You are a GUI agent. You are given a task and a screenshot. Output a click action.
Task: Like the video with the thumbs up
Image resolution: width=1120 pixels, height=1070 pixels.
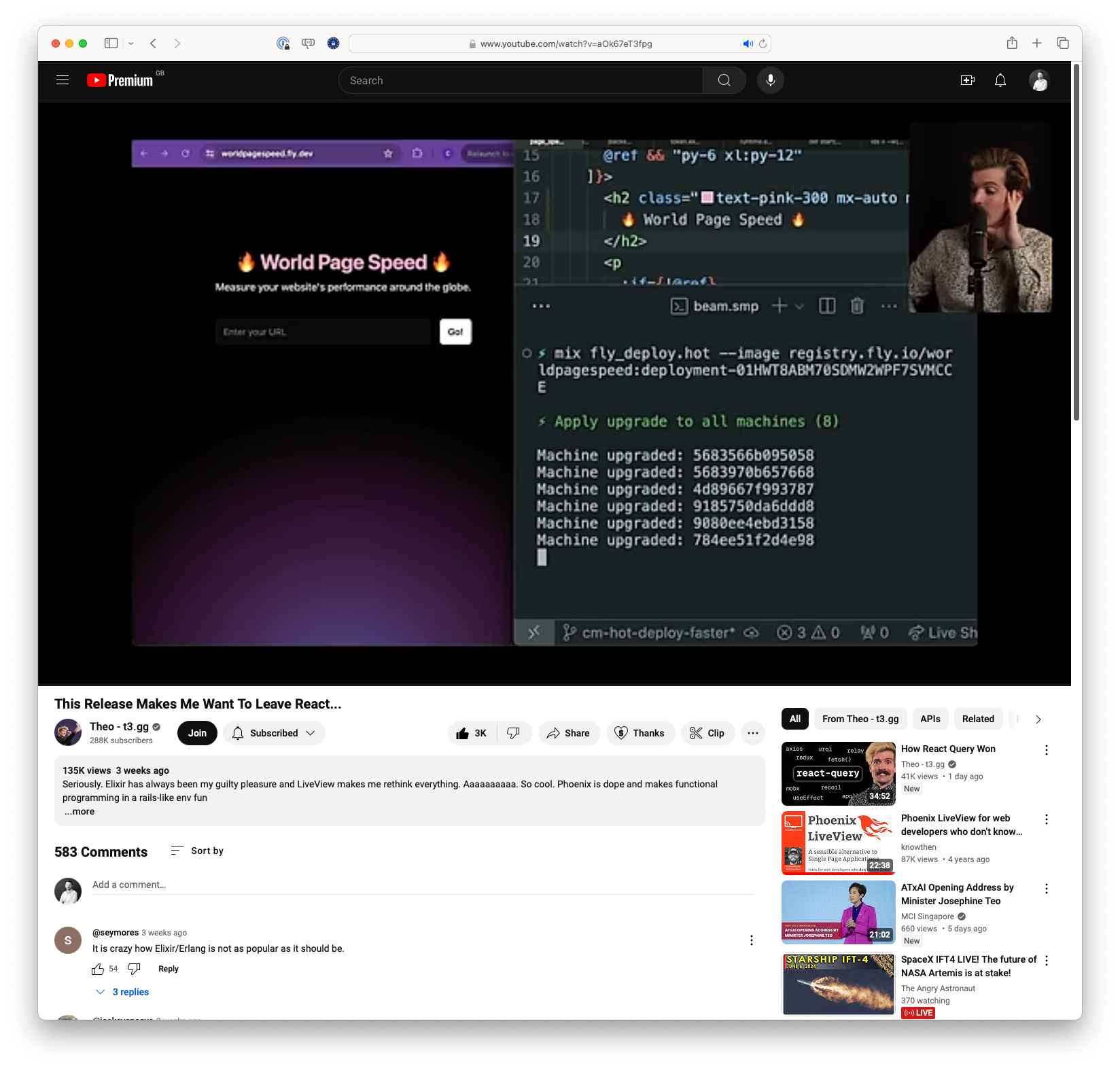(465, 733)
